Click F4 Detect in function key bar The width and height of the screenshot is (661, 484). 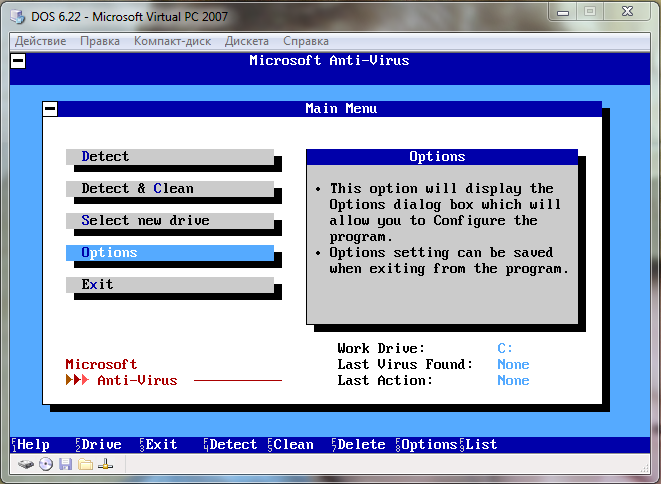(x=231, y=445)
